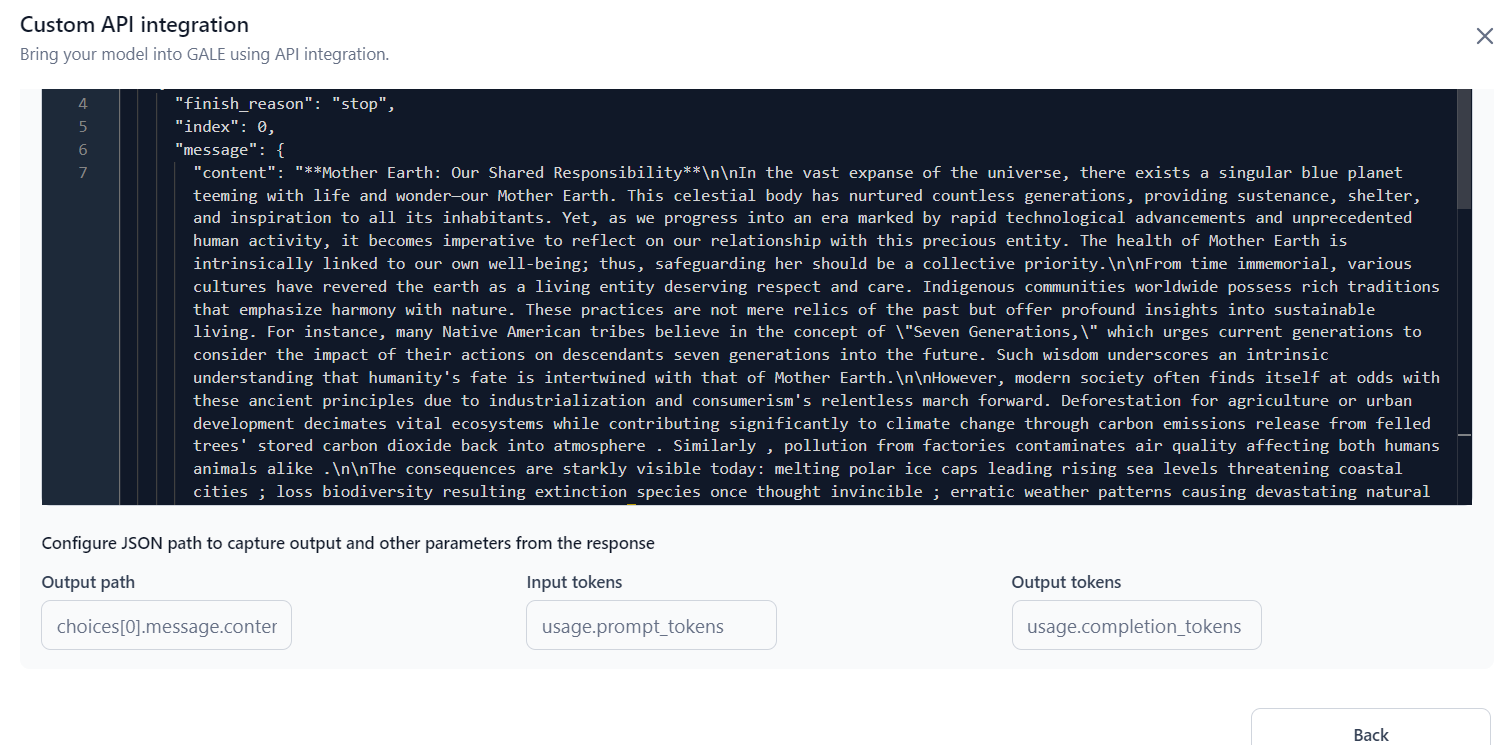1507x745 pixels.
Task: Click the Custom API integration heading
Action: point(134,24)
